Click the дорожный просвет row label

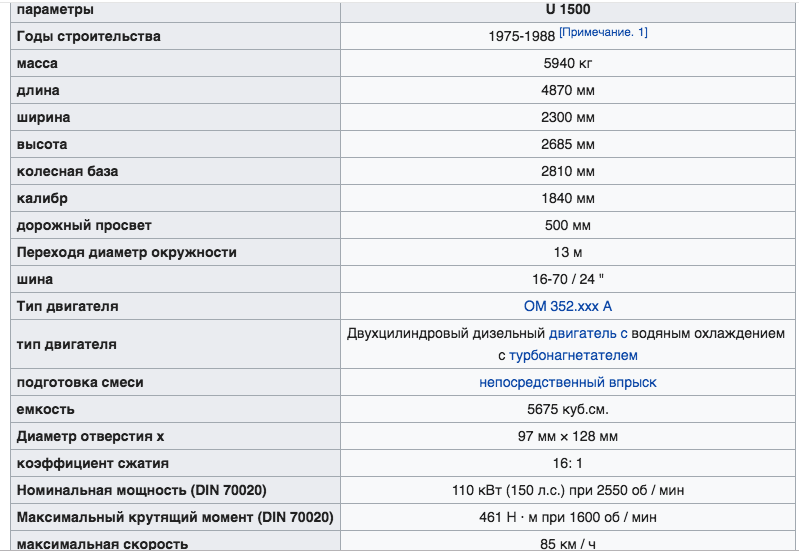pyautogui.click(x=84, y=225)
